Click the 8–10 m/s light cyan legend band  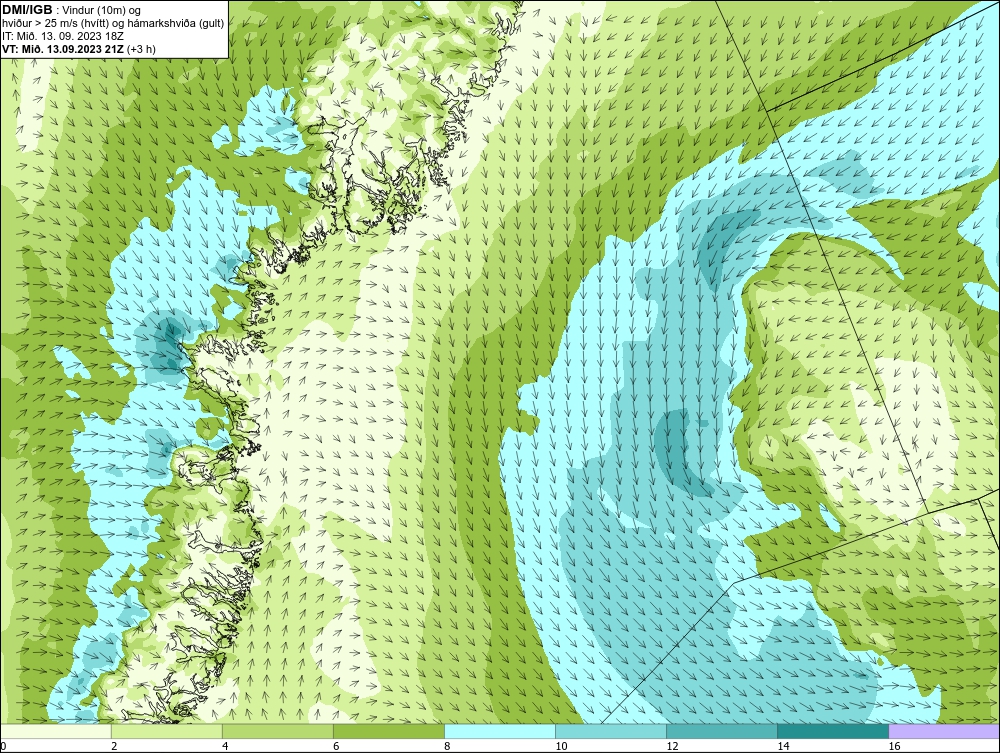pos(500,731)
